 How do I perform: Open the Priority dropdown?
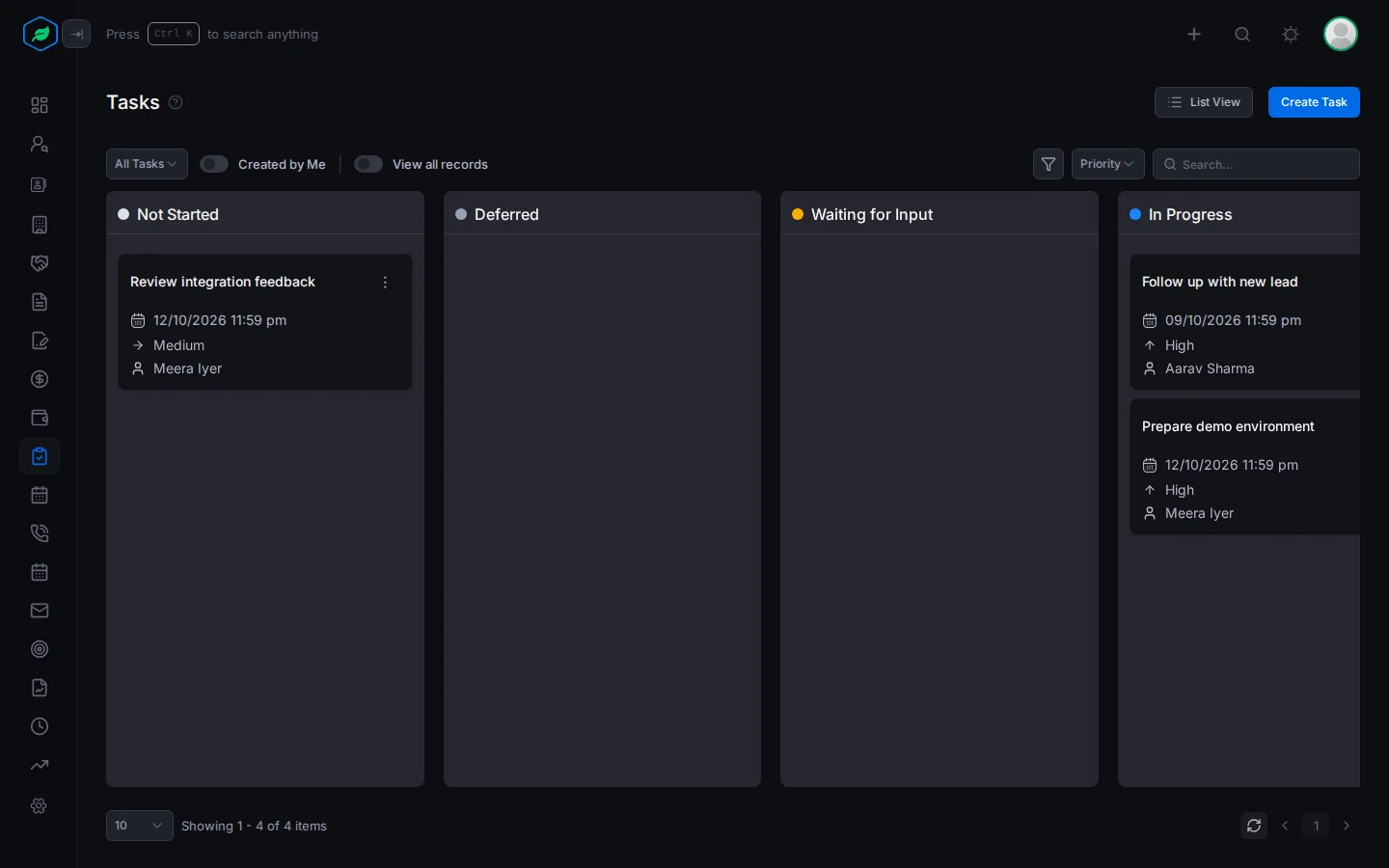[1108, 164]
